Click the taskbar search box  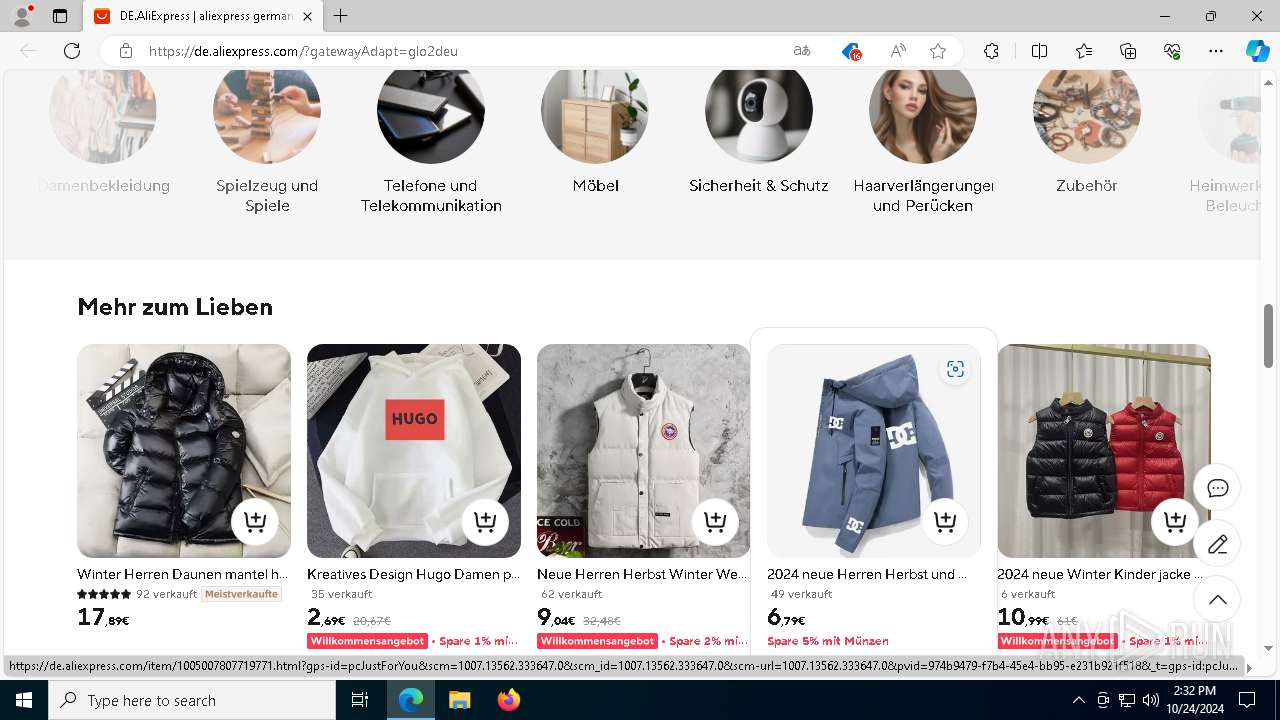[x=192, y=700]
